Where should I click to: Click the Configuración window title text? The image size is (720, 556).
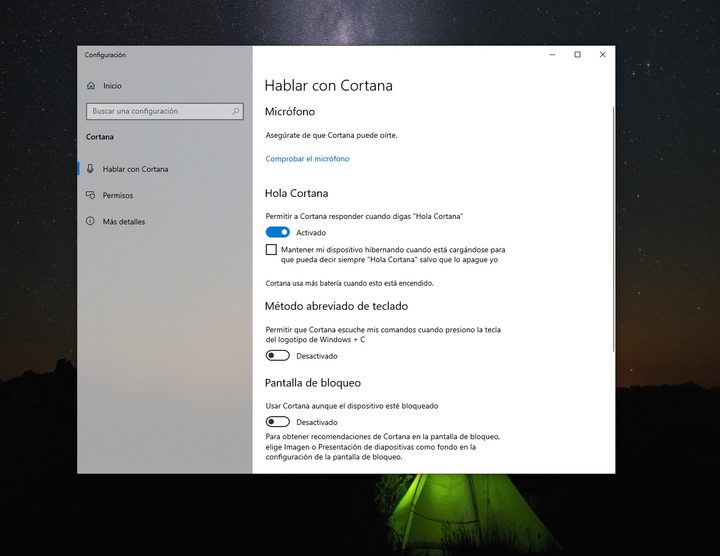click(105, 55)
